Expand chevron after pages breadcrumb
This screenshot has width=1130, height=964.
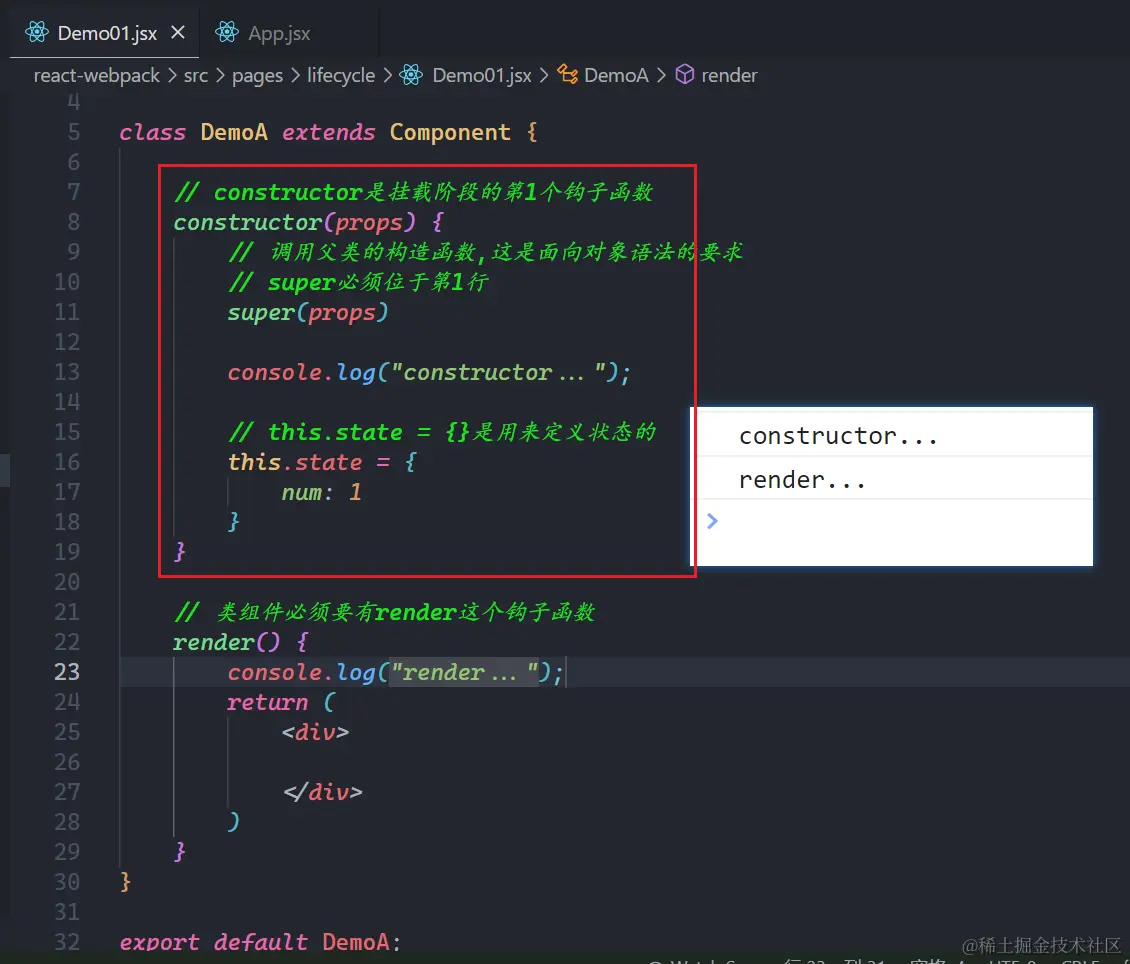[295, 75]
